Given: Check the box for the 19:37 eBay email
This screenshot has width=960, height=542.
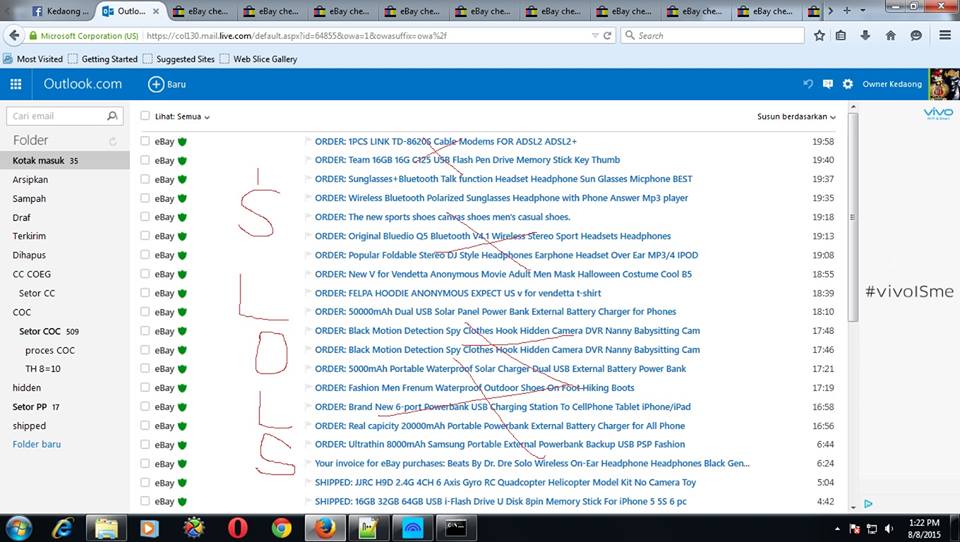Looking at the screenshot, I should (145, 179).
